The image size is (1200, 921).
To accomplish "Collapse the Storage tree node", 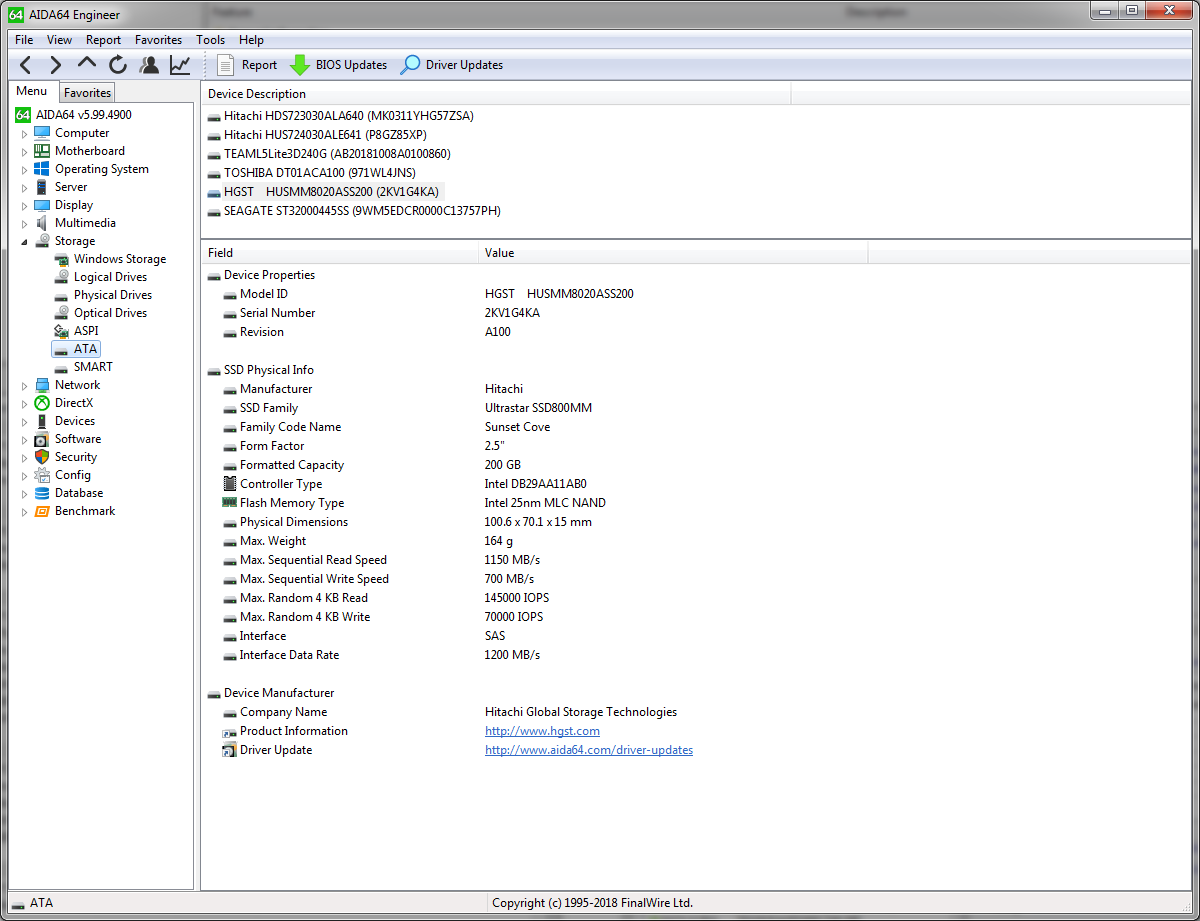I will (x=25, y=242).
